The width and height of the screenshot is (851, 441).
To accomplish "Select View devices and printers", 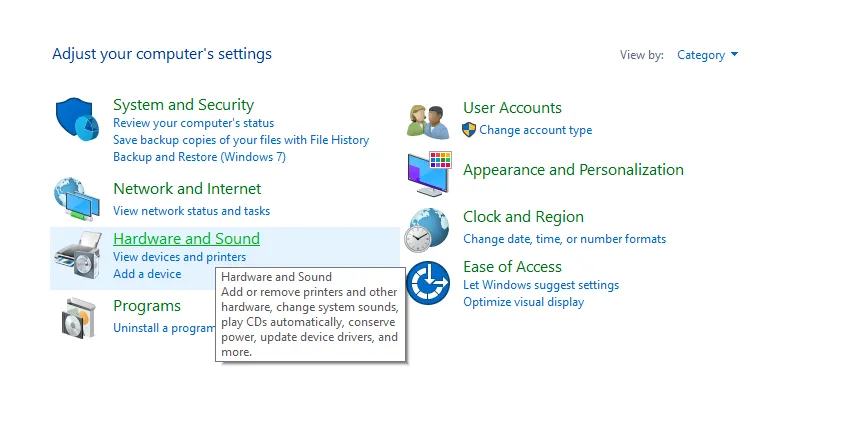I will point(179,257).
